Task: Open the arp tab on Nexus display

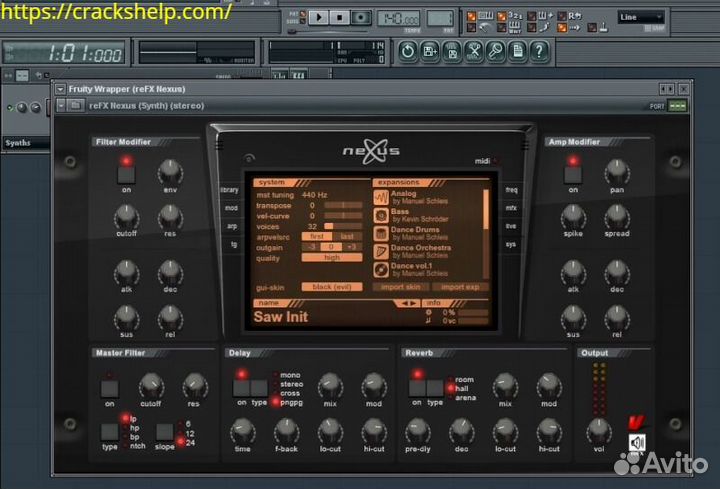Action: (232, 226)
